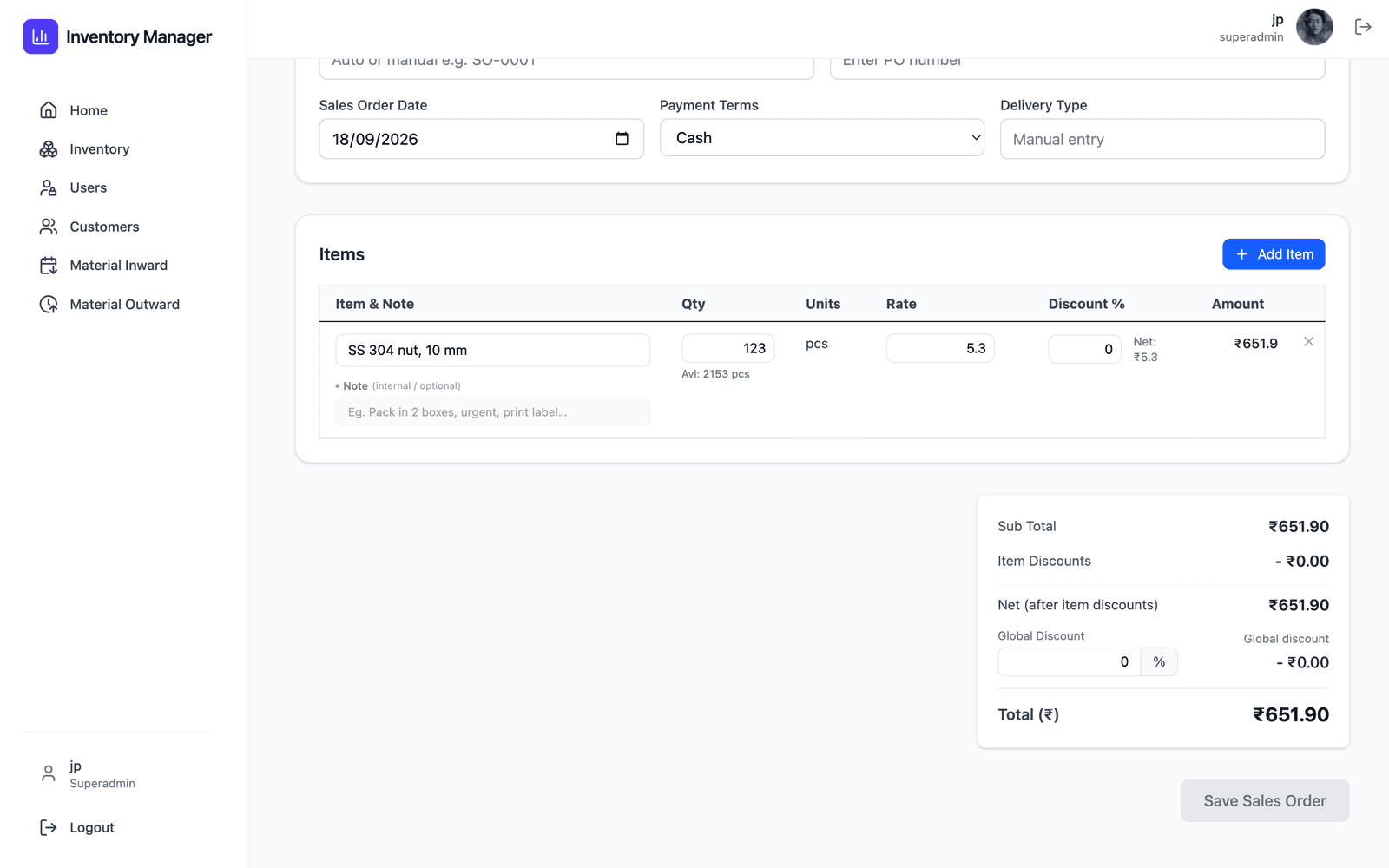This screenshot has width=1389, height=868.
Task: Open the date picker calendar icon
Action: click(x=622, y=139)
